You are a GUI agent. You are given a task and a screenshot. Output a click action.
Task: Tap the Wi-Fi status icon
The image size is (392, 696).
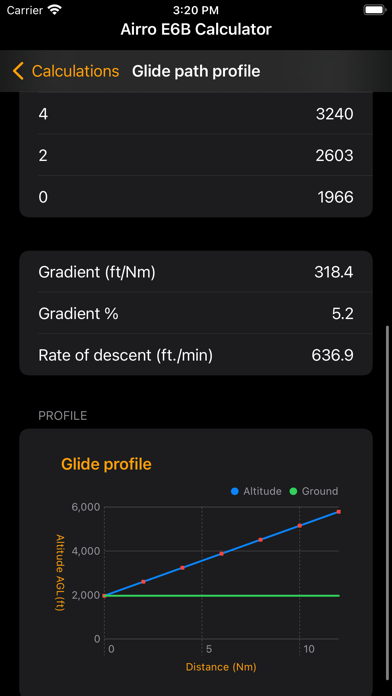(x=55, y=10)
